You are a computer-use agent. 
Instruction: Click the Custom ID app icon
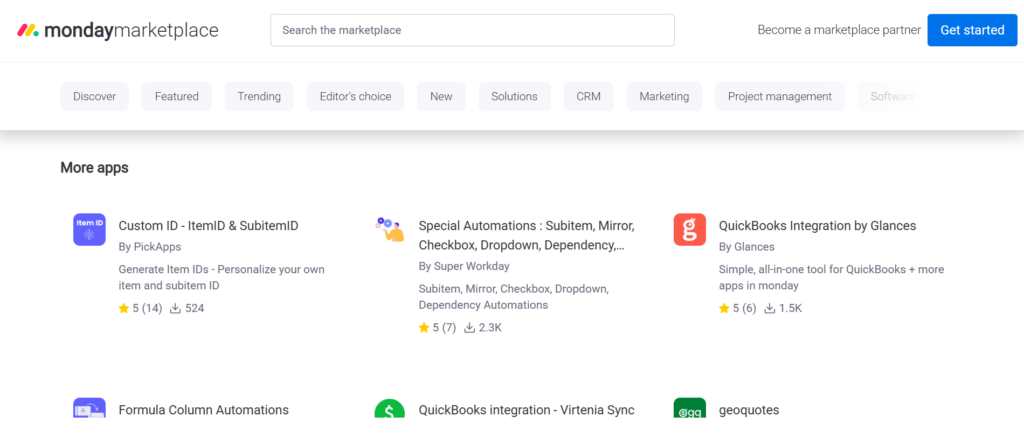pos(89,229)
